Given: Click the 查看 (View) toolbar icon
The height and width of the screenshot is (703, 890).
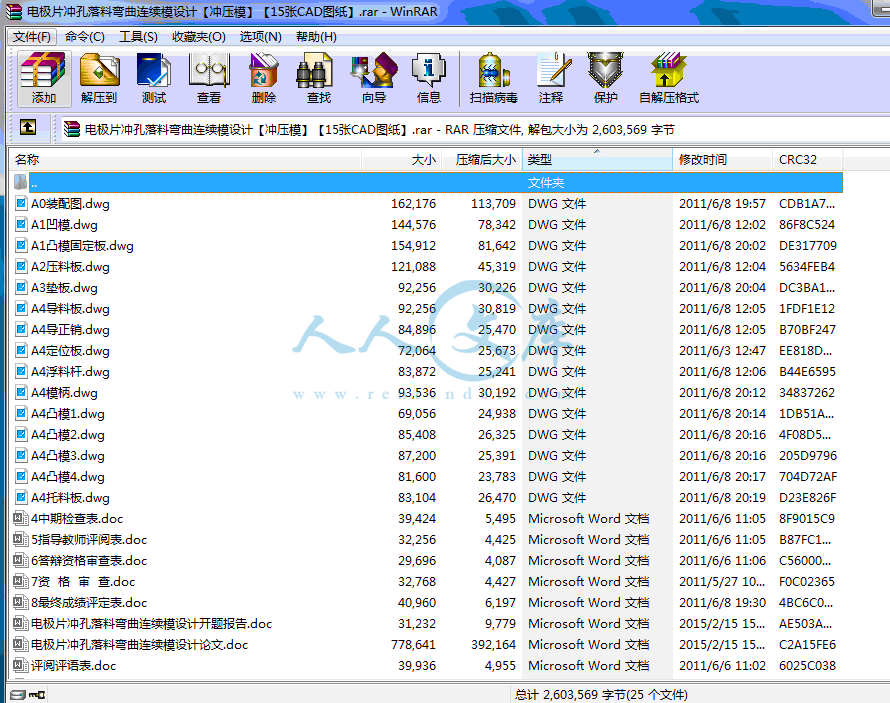Looking at the screenshot, I should (x=209, y=78).
